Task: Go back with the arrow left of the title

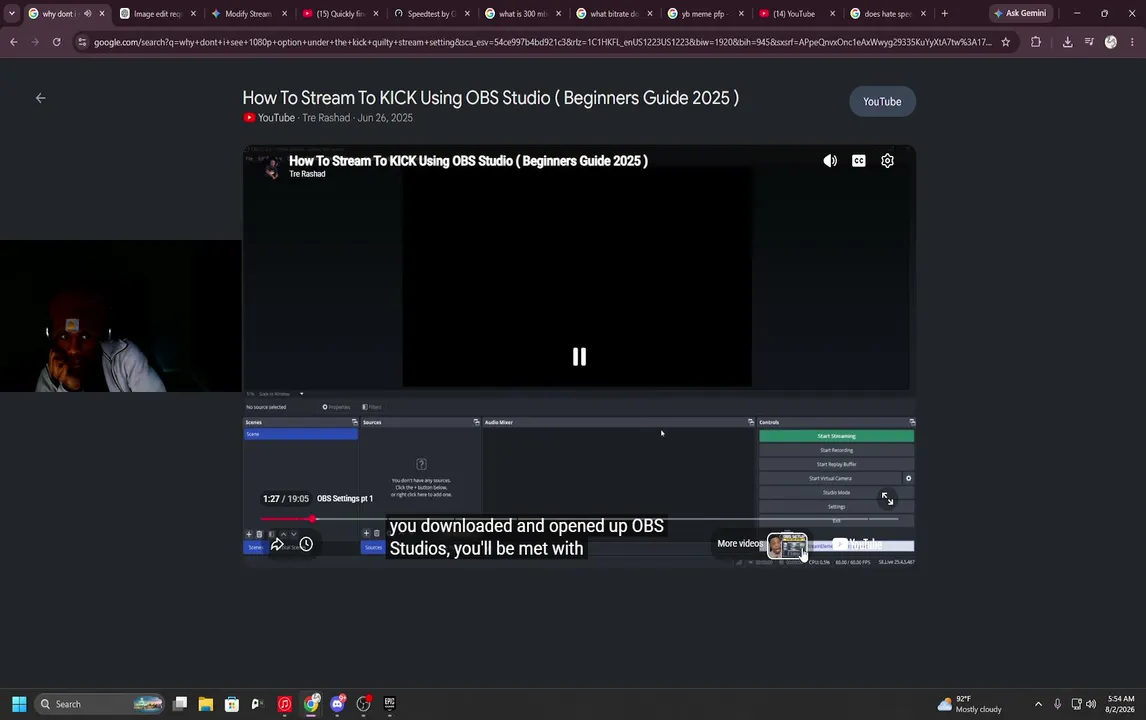Action: click(x=41, y=98)
